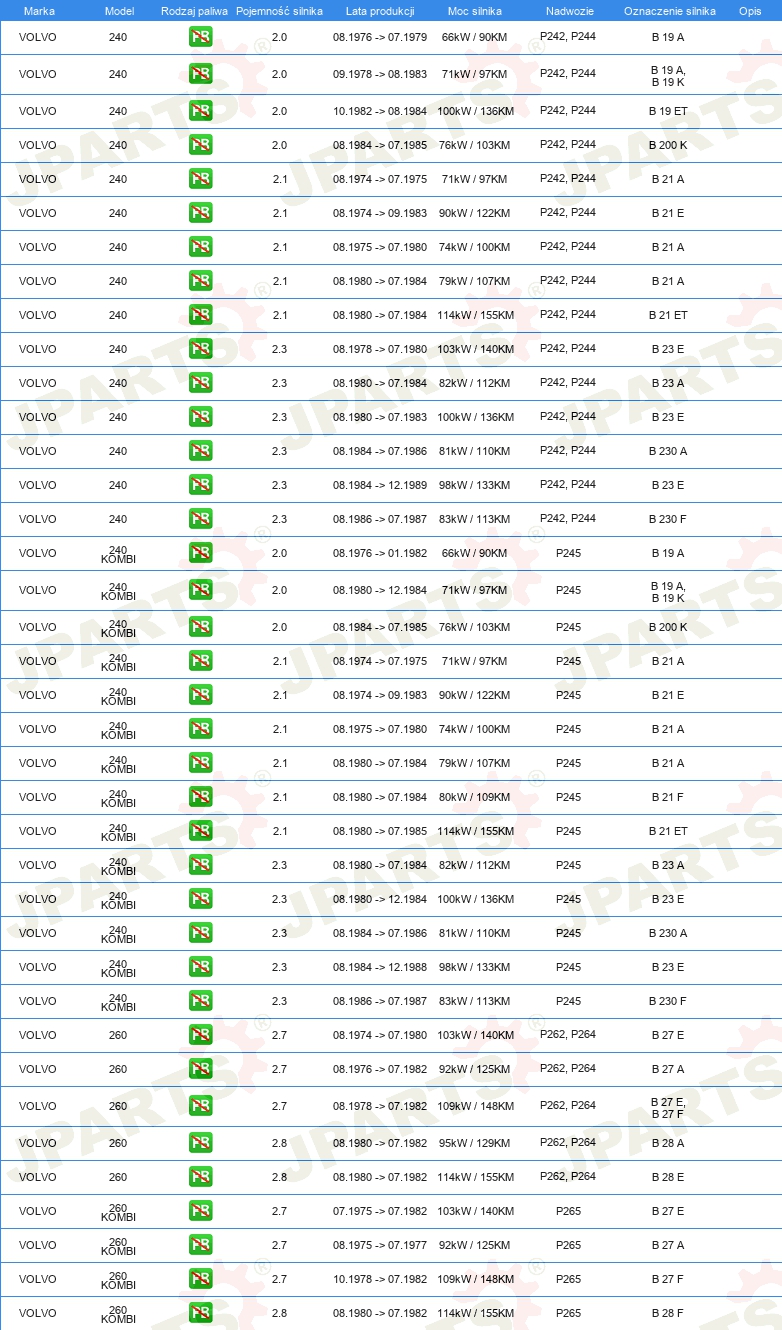Click fuel icon in the 95kW / 129KM row

click(x=201, y=1143)
